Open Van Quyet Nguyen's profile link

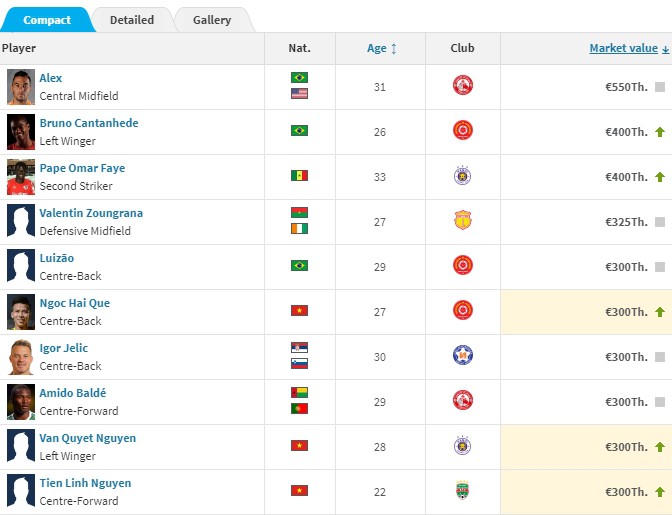click(87, 438)
